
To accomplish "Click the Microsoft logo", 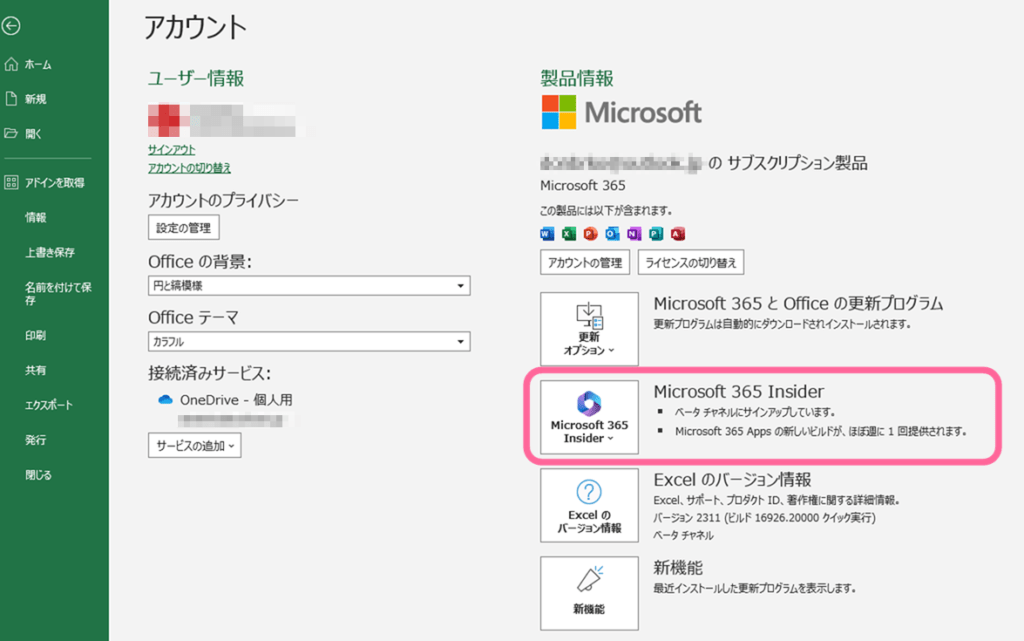I will coord(621,112).
